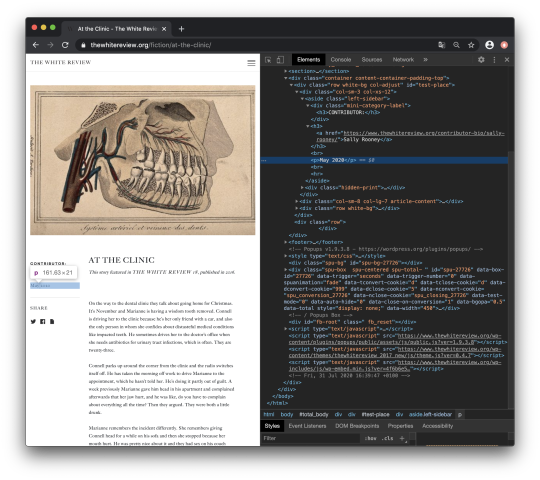Viewport: 540px width, 480px height.
Task: Toggle the device toolbar icon
Action: point(280,60)
